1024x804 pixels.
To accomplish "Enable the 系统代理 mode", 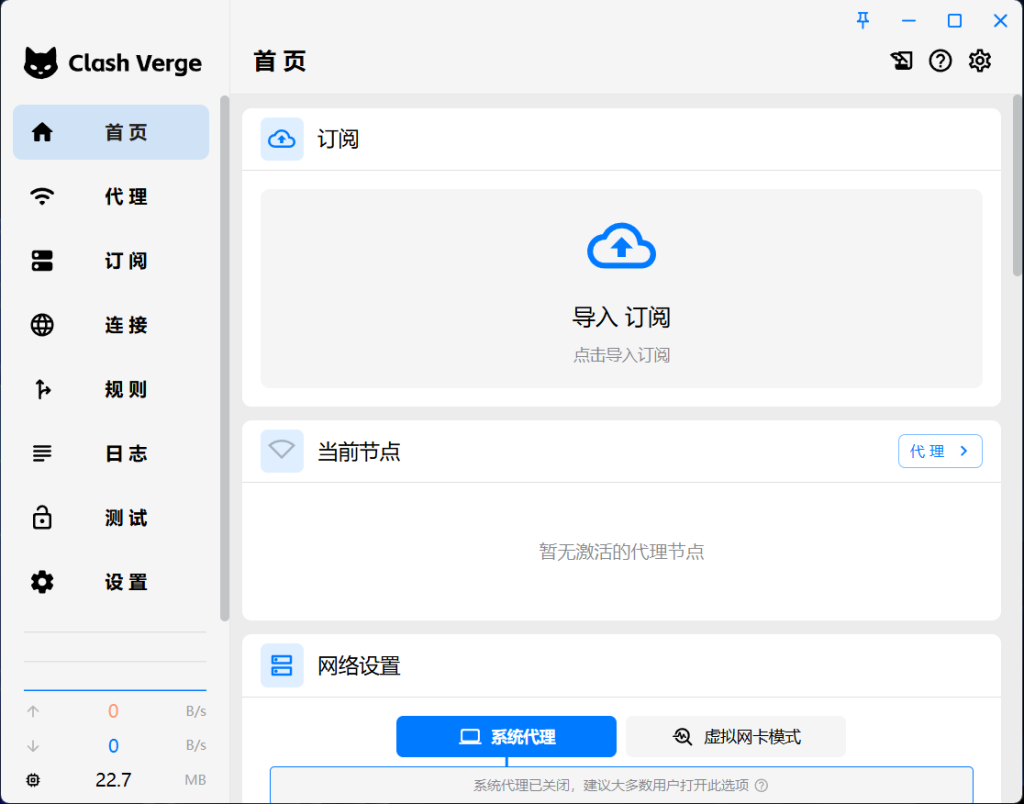I will coord(506,736).
